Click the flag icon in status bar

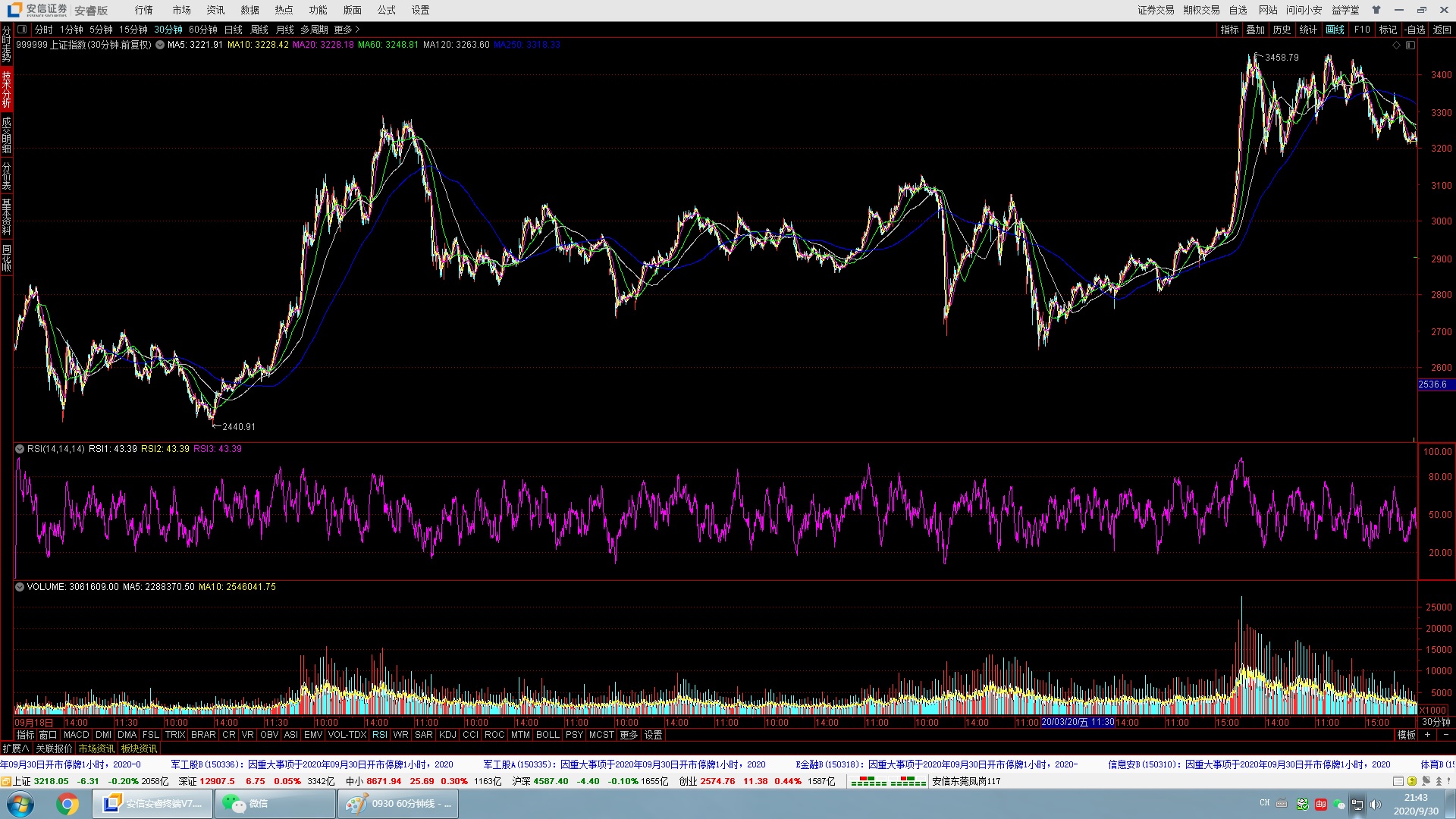[x=1426, y=781]
